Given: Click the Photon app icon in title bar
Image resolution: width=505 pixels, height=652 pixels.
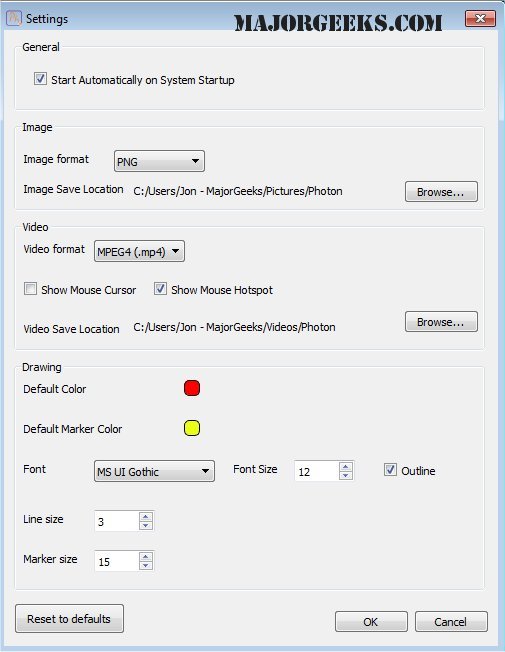Looking at the screenshot, I should 13,18.
